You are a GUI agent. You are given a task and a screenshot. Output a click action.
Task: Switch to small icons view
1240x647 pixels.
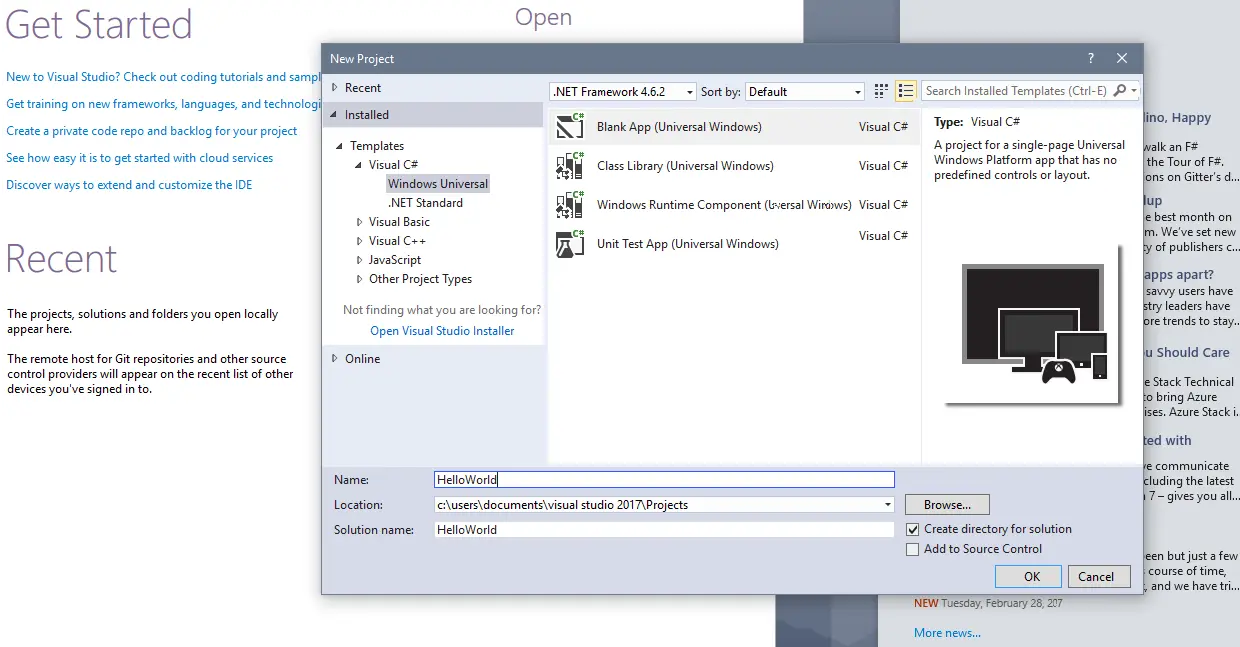(881, 91)
